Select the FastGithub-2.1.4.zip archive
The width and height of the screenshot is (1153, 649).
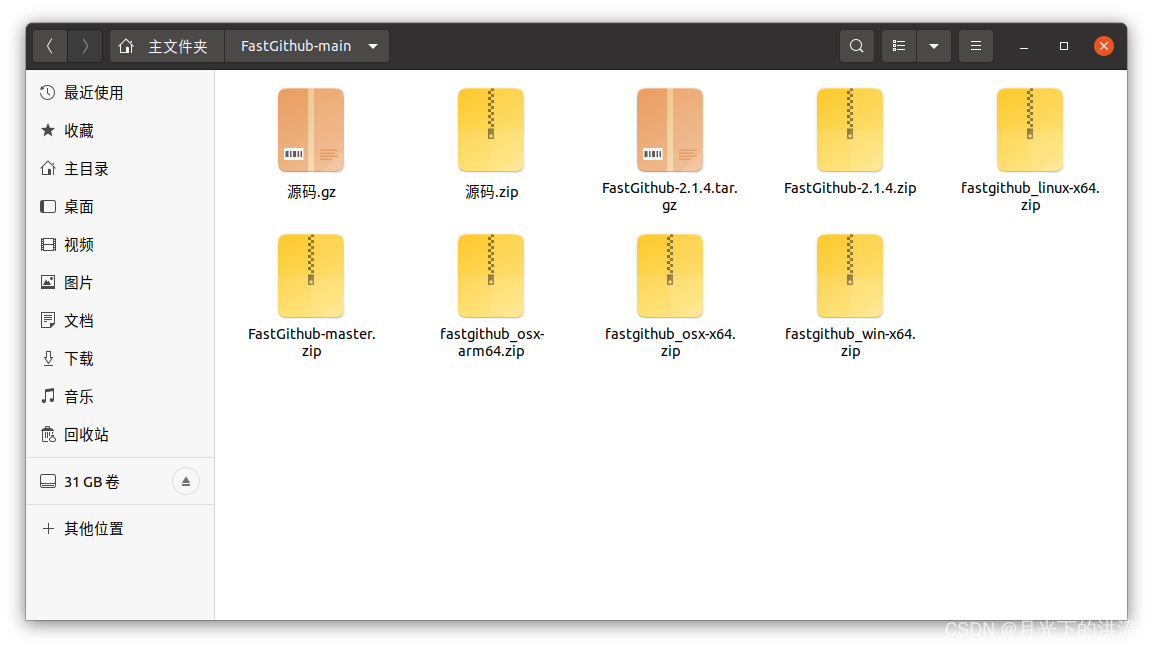coord(850,130)
